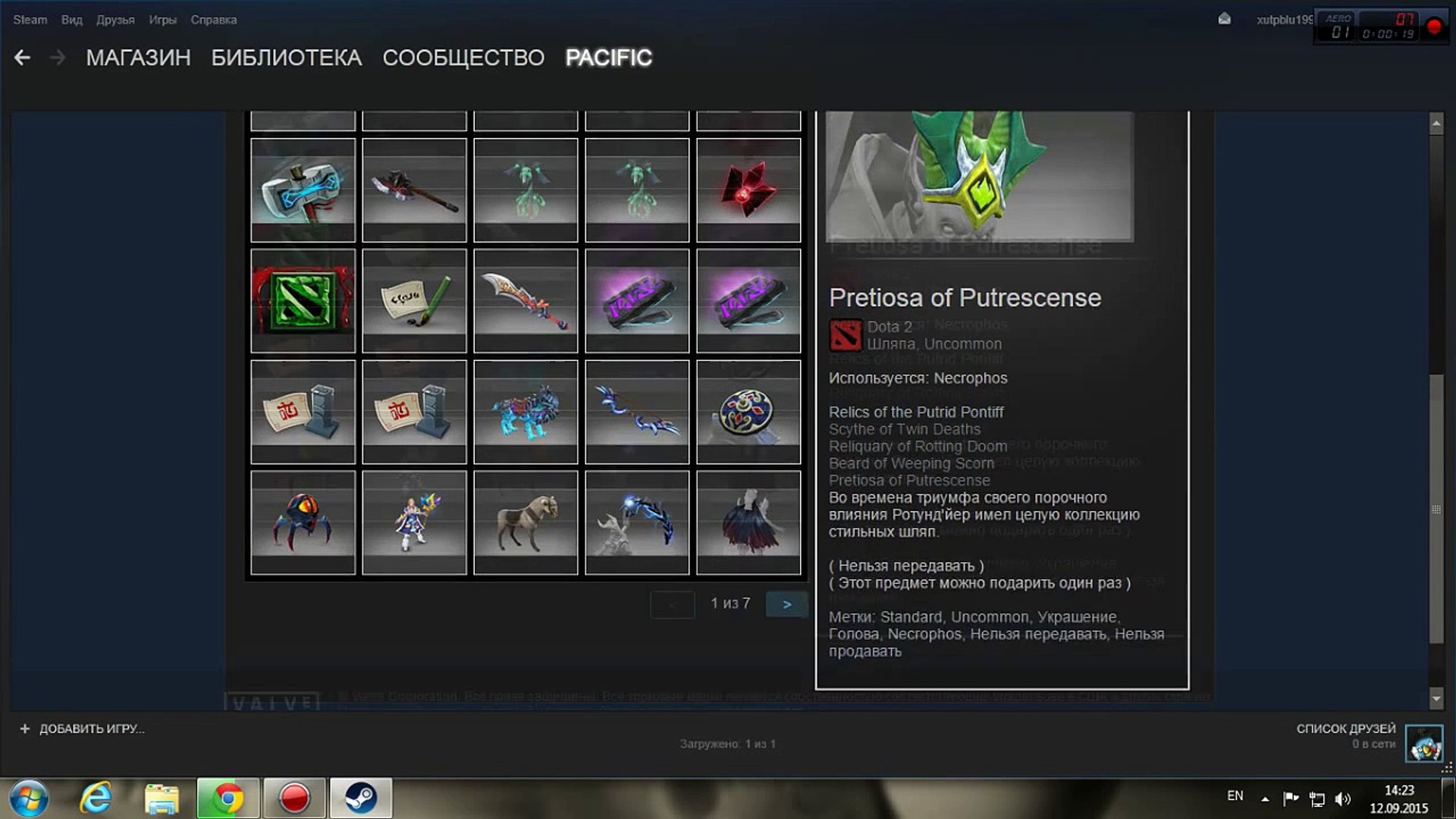Click the previous inventory page button
Screen dimensions: 1456x819
pyautogui.click(x=672, y=604)
